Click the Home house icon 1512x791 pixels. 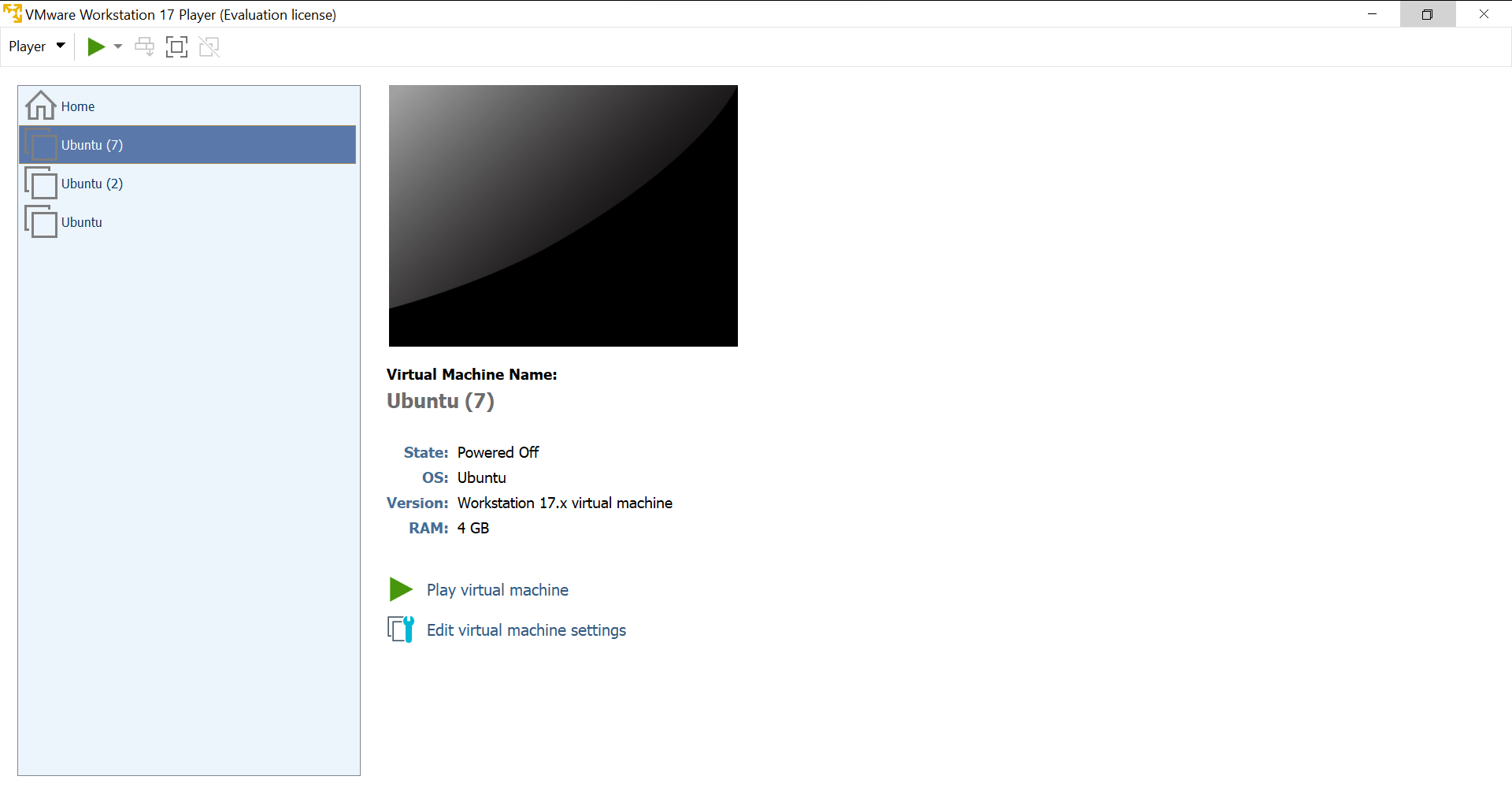(40, 106)
